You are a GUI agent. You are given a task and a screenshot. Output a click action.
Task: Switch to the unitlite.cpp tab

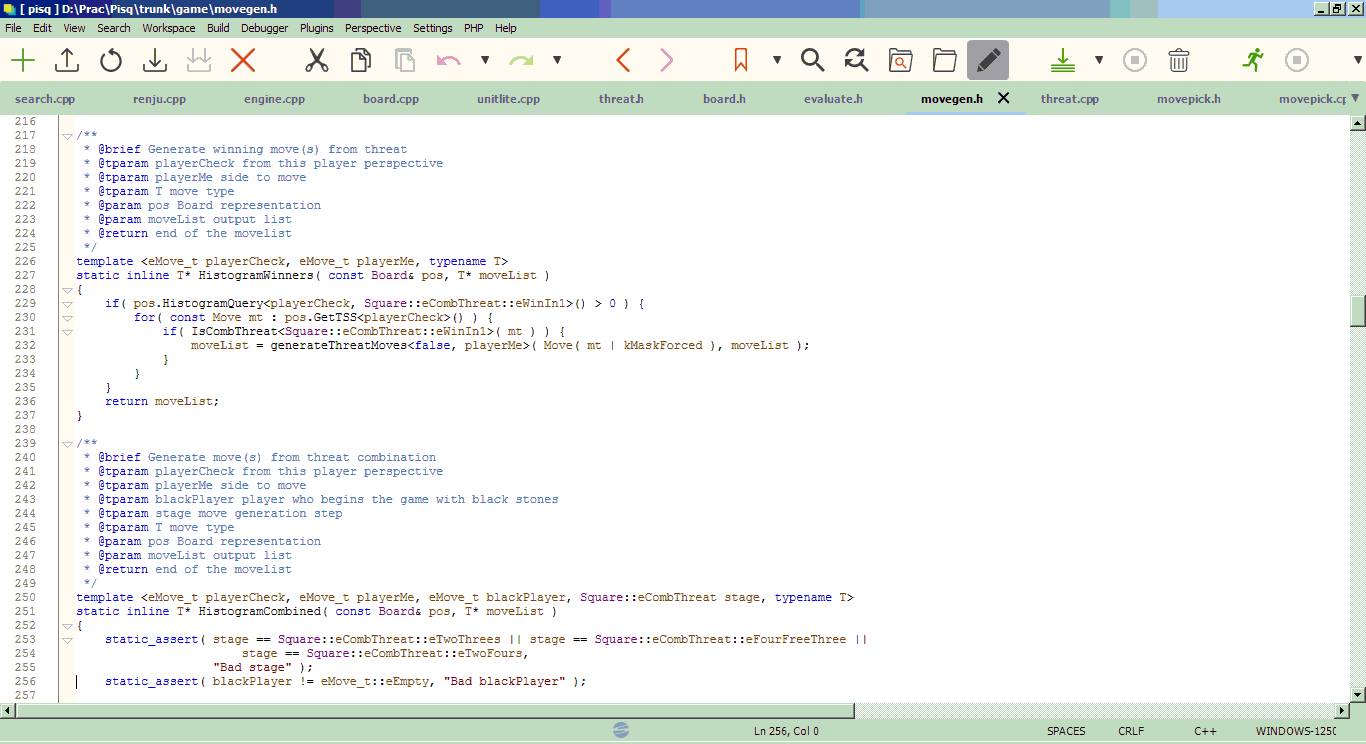(508, 99)
